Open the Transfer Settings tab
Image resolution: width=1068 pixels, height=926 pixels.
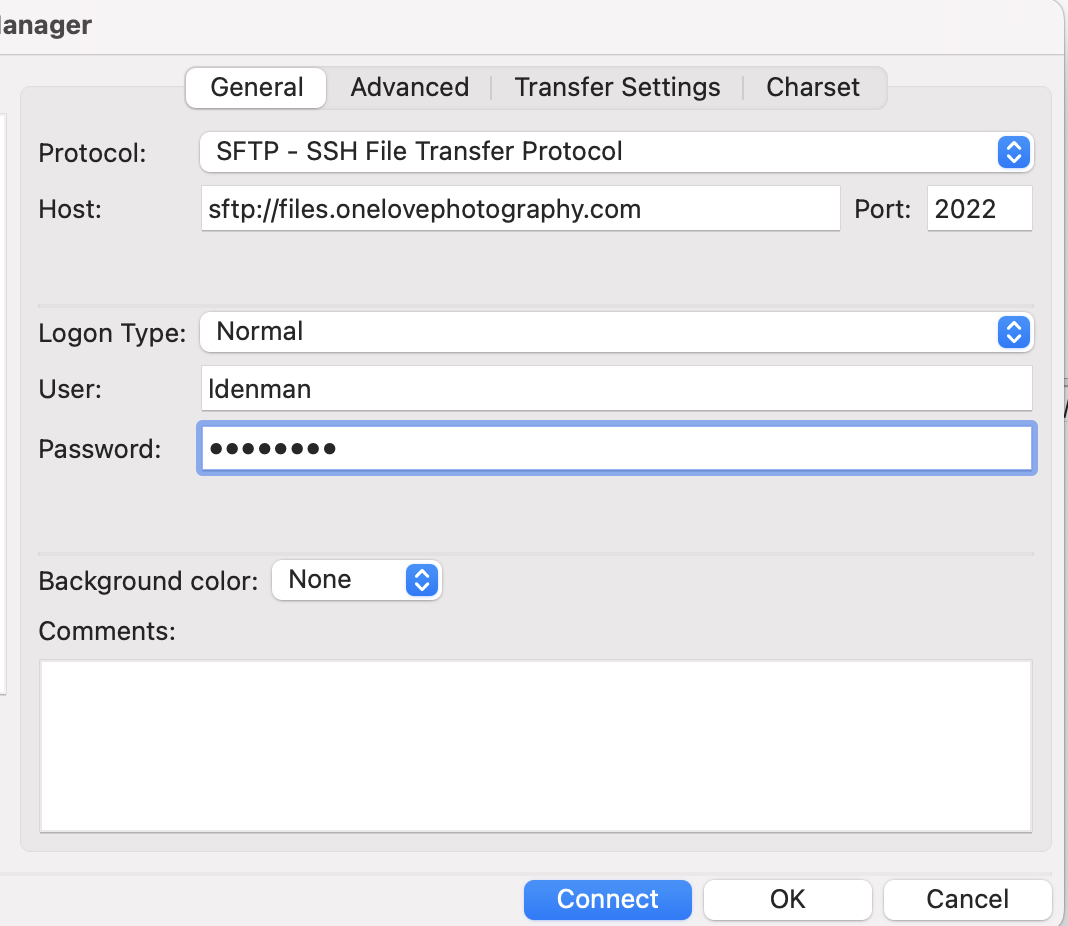coord(617,88)
